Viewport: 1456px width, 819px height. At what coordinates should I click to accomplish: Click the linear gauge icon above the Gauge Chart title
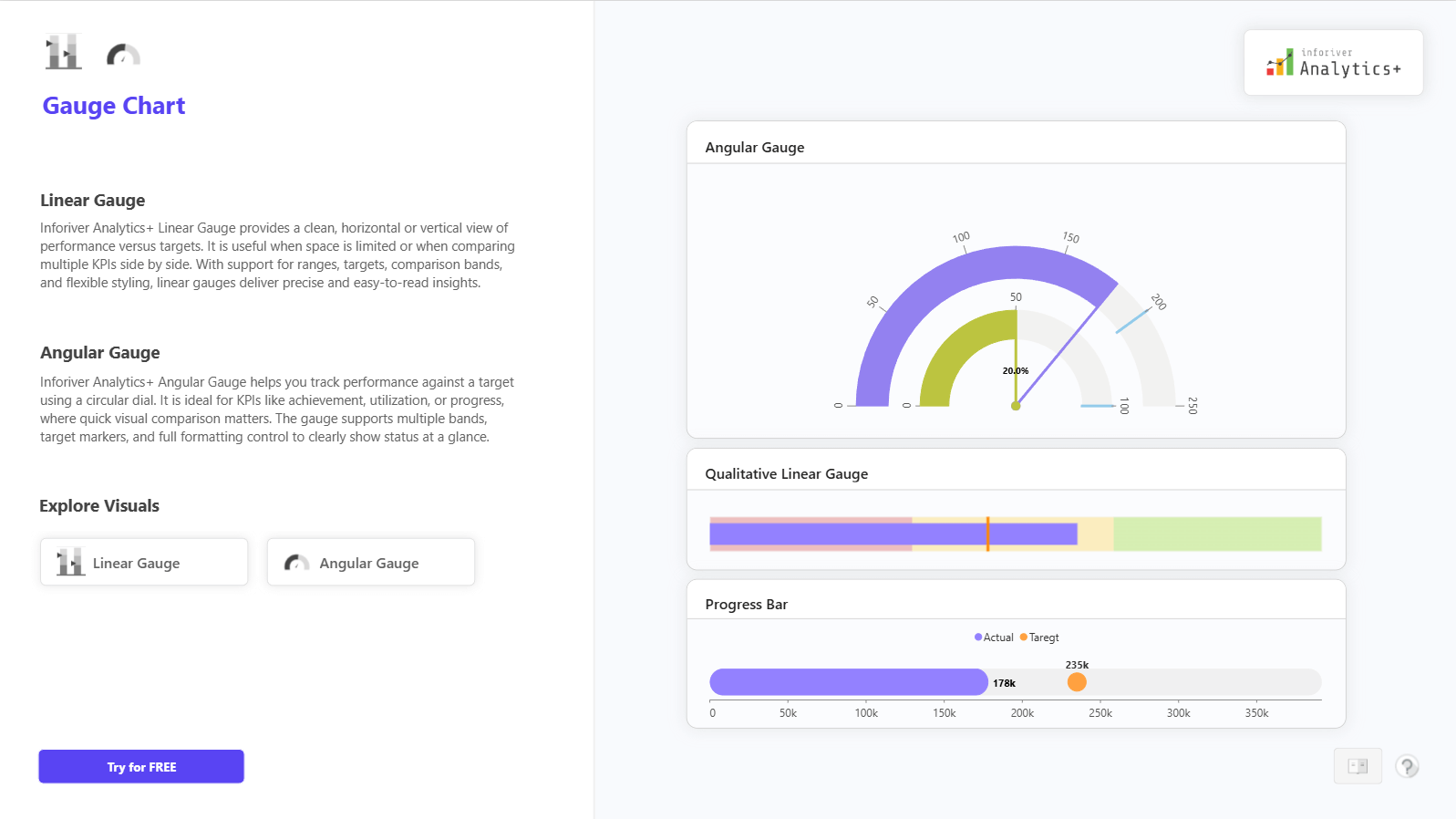pyautogui.click(x=64, y=52)
